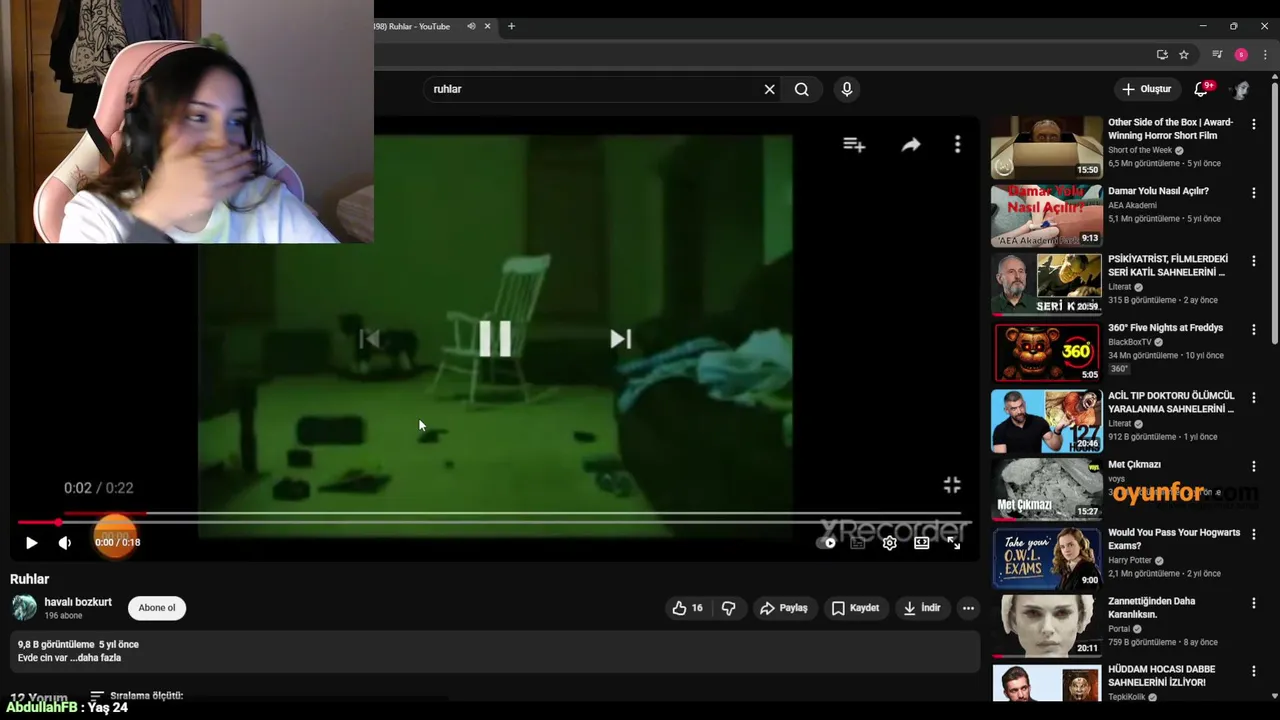The height and width of the screenshot is (720, 1280).
Task: Open 'Damar Yolu Nasıl Açılır?' video title
Action: click(x=1158, y=191)
